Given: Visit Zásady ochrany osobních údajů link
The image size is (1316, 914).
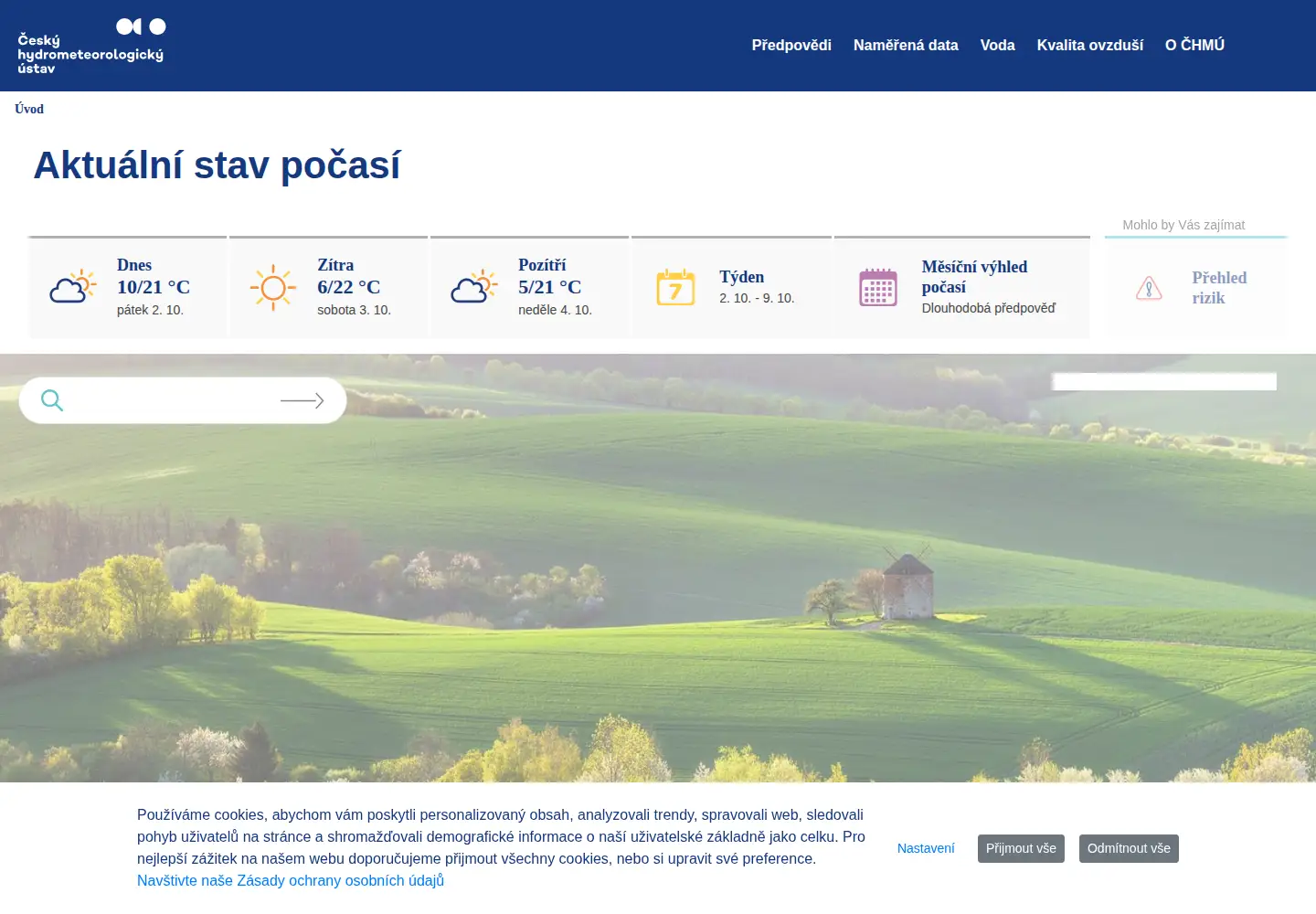Looking at the screenshot, I should tap(291, 880).
